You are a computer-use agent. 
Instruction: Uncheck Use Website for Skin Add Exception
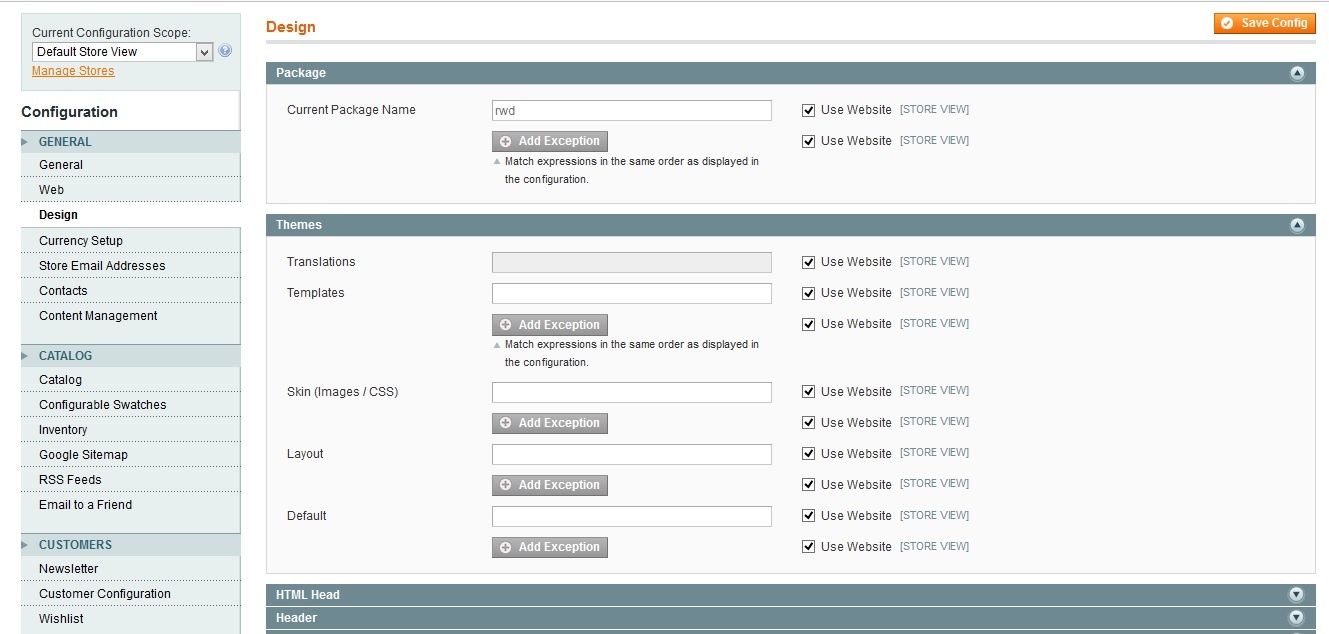coord(808,423)
